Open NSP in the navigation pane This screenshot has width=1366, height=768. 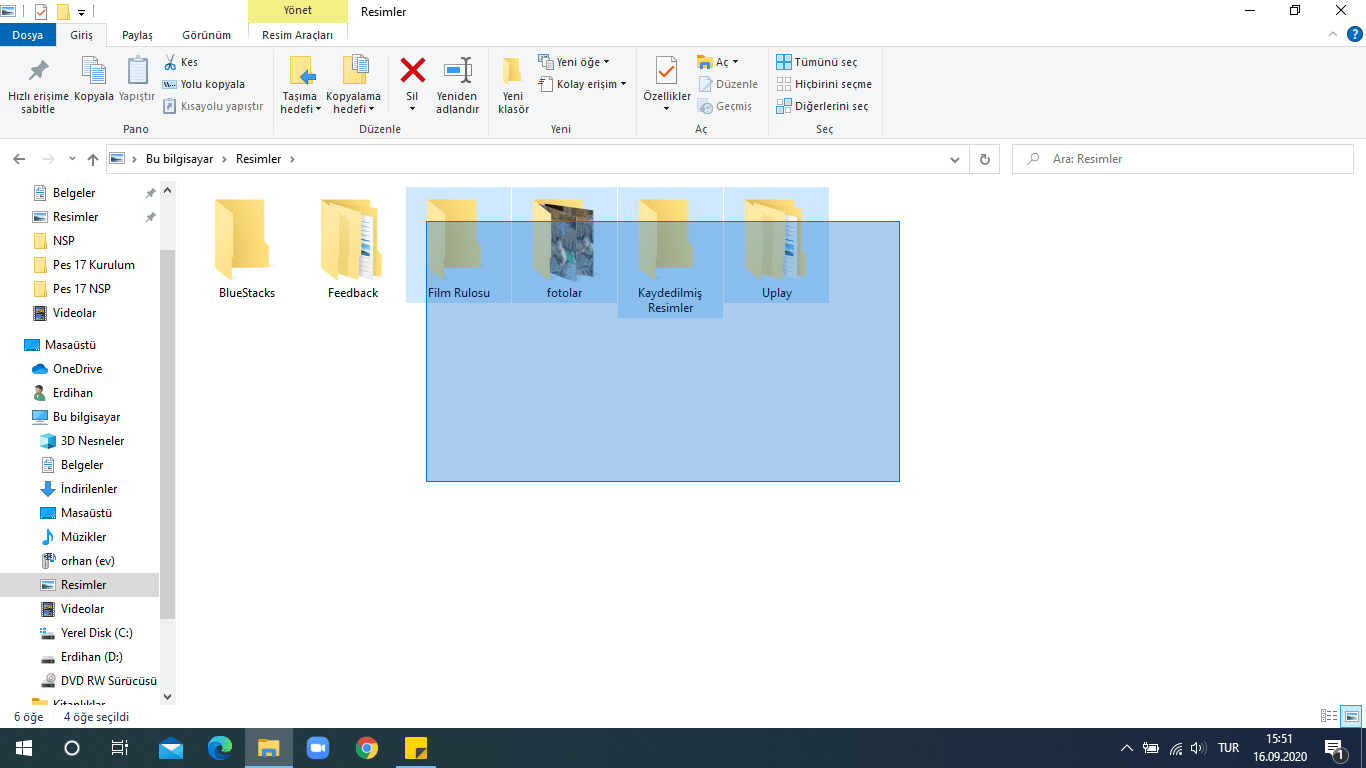pos(64,241)
